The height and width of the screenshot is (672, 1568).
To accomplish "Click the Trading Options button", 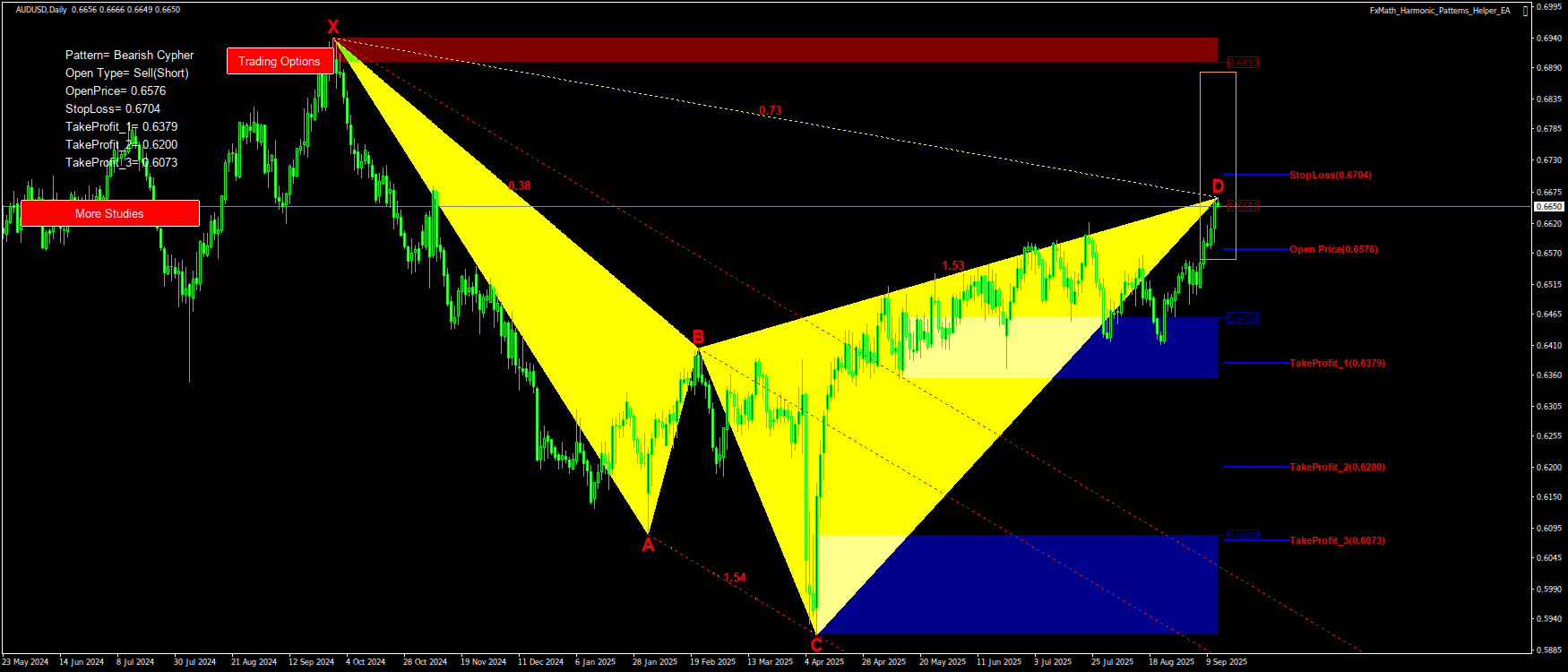I will pos(280,61).
